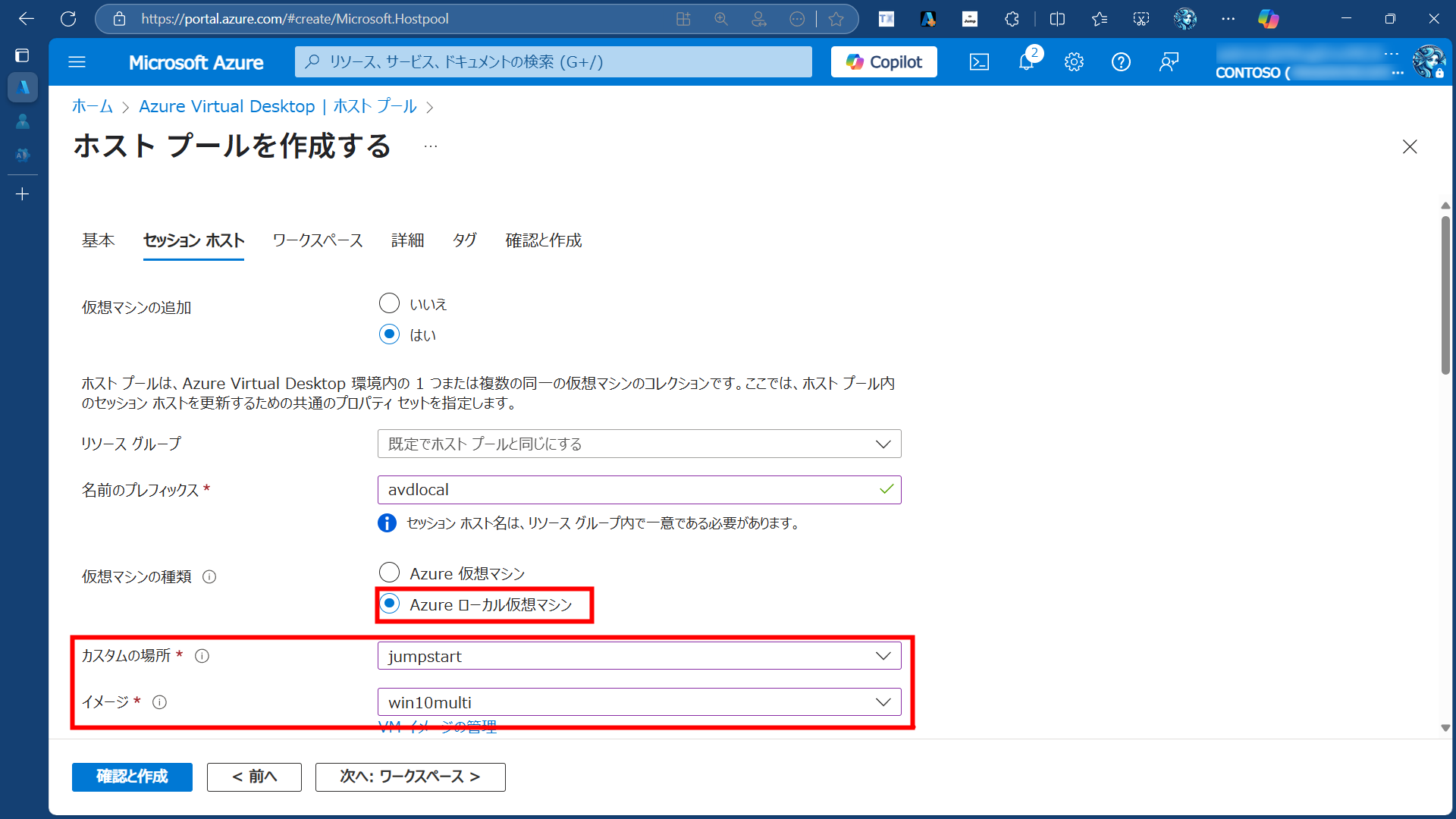Open portal settings gear

[x=1074, y=62]
